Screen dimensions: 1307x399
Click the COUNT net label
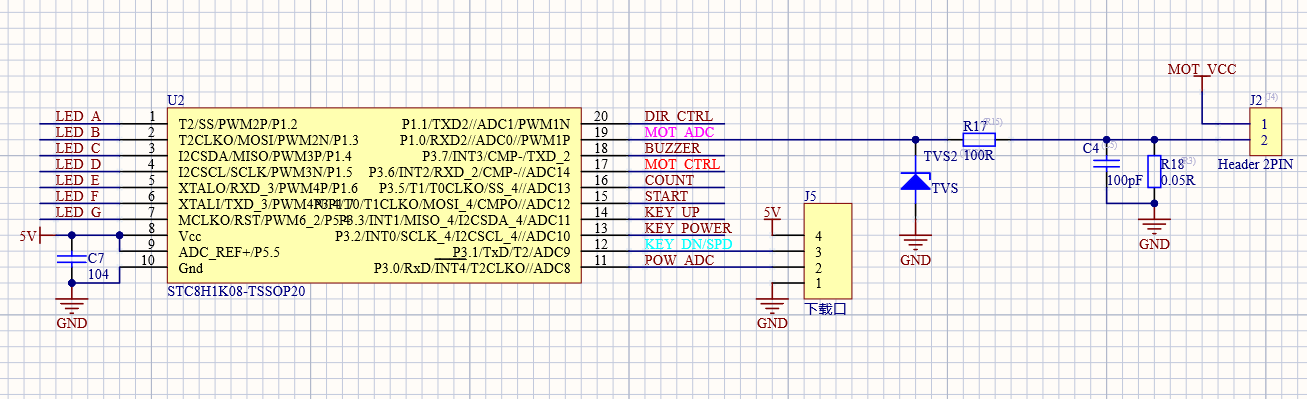click(x=669, y=181)
